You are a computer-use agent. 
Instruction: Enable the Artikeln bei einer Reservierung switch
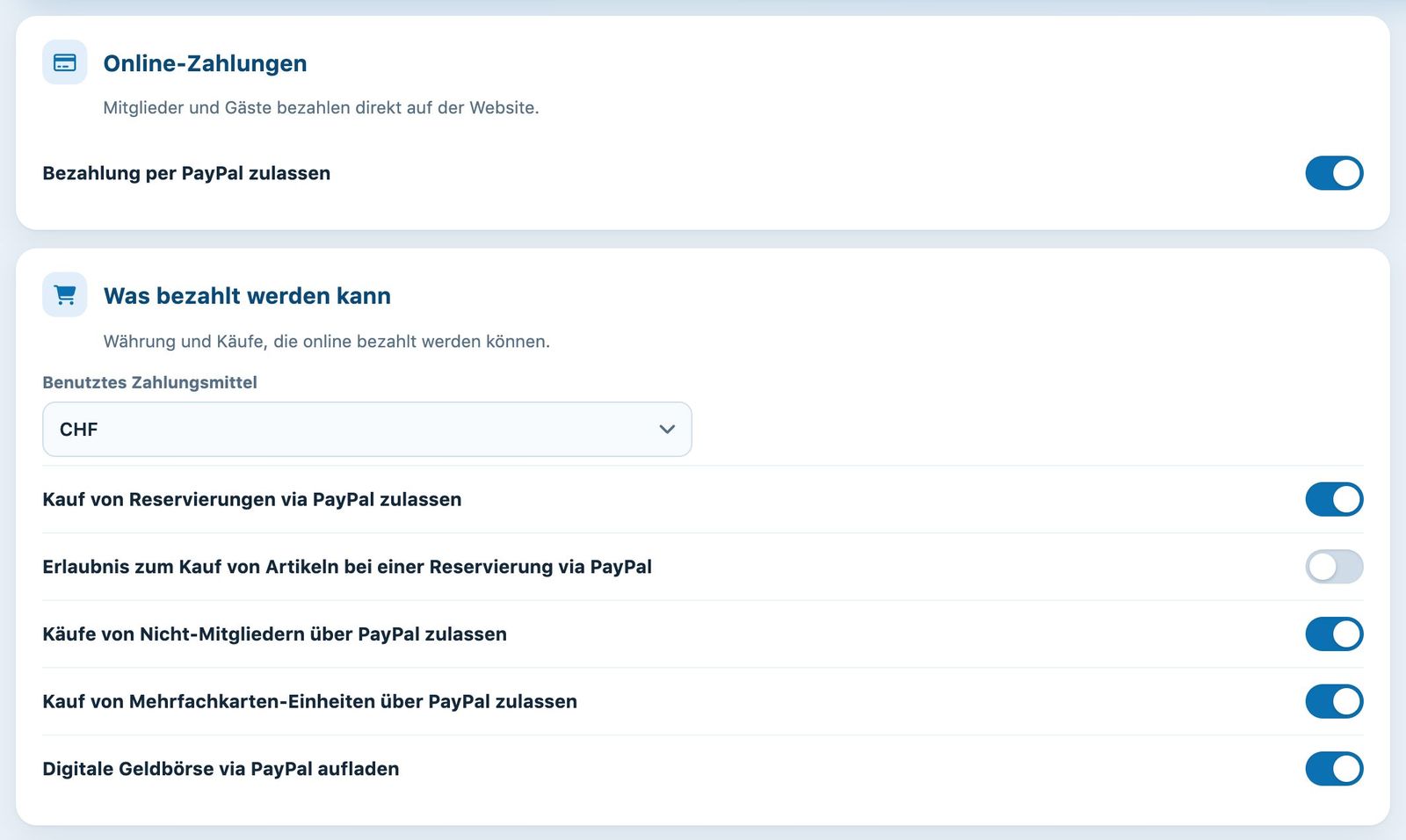pyautogui.click(x=1334, y=567)
